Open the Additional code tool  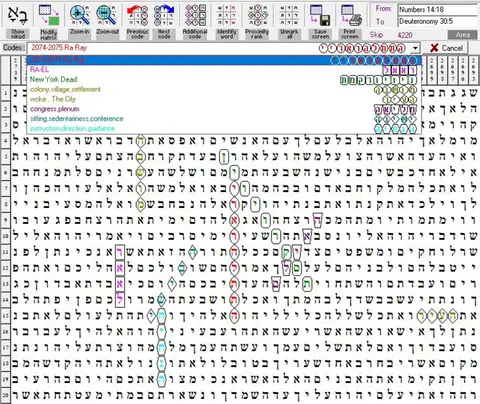(x=195, y=21)
